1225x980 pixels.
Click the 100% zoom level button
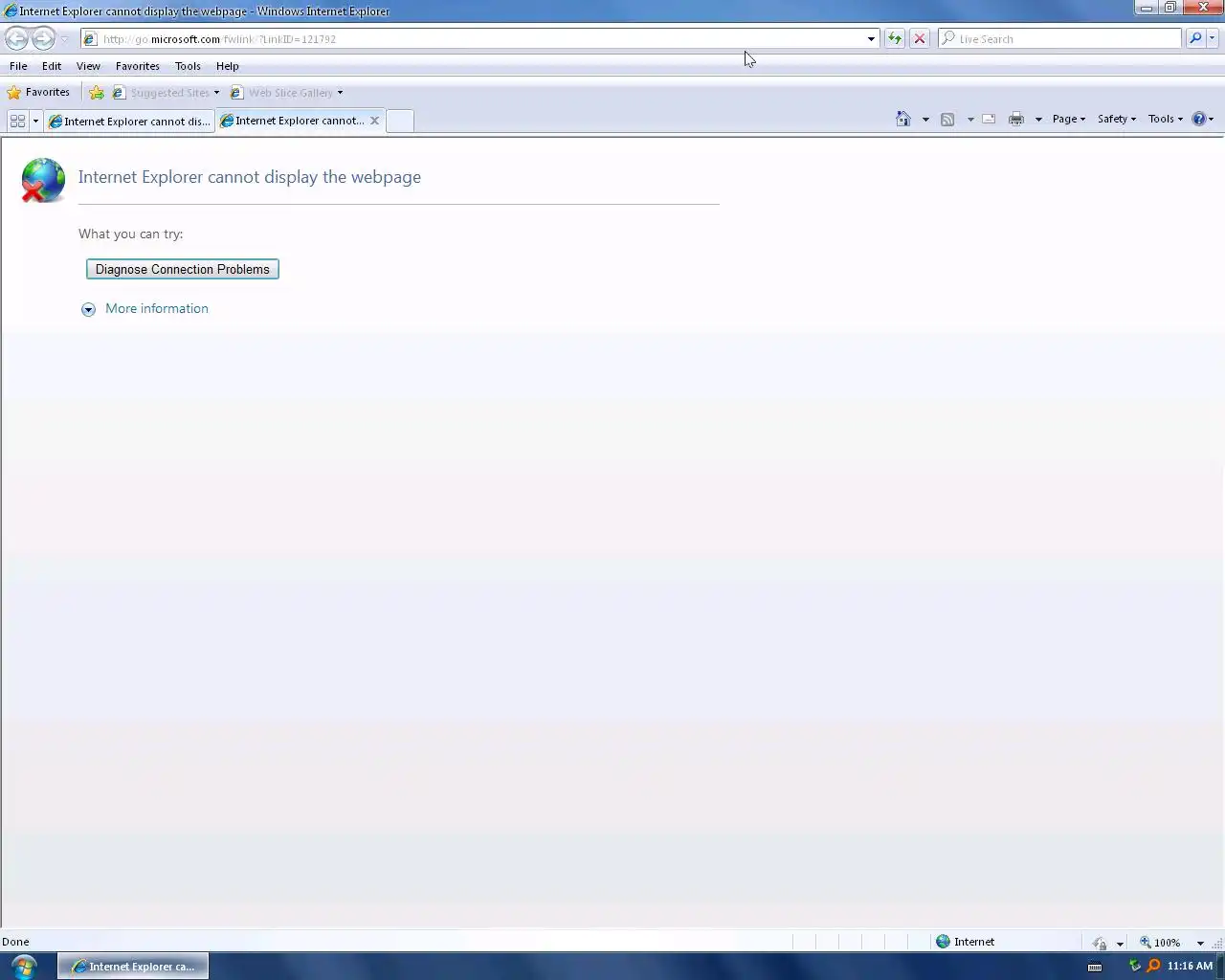coord(1159,943)
